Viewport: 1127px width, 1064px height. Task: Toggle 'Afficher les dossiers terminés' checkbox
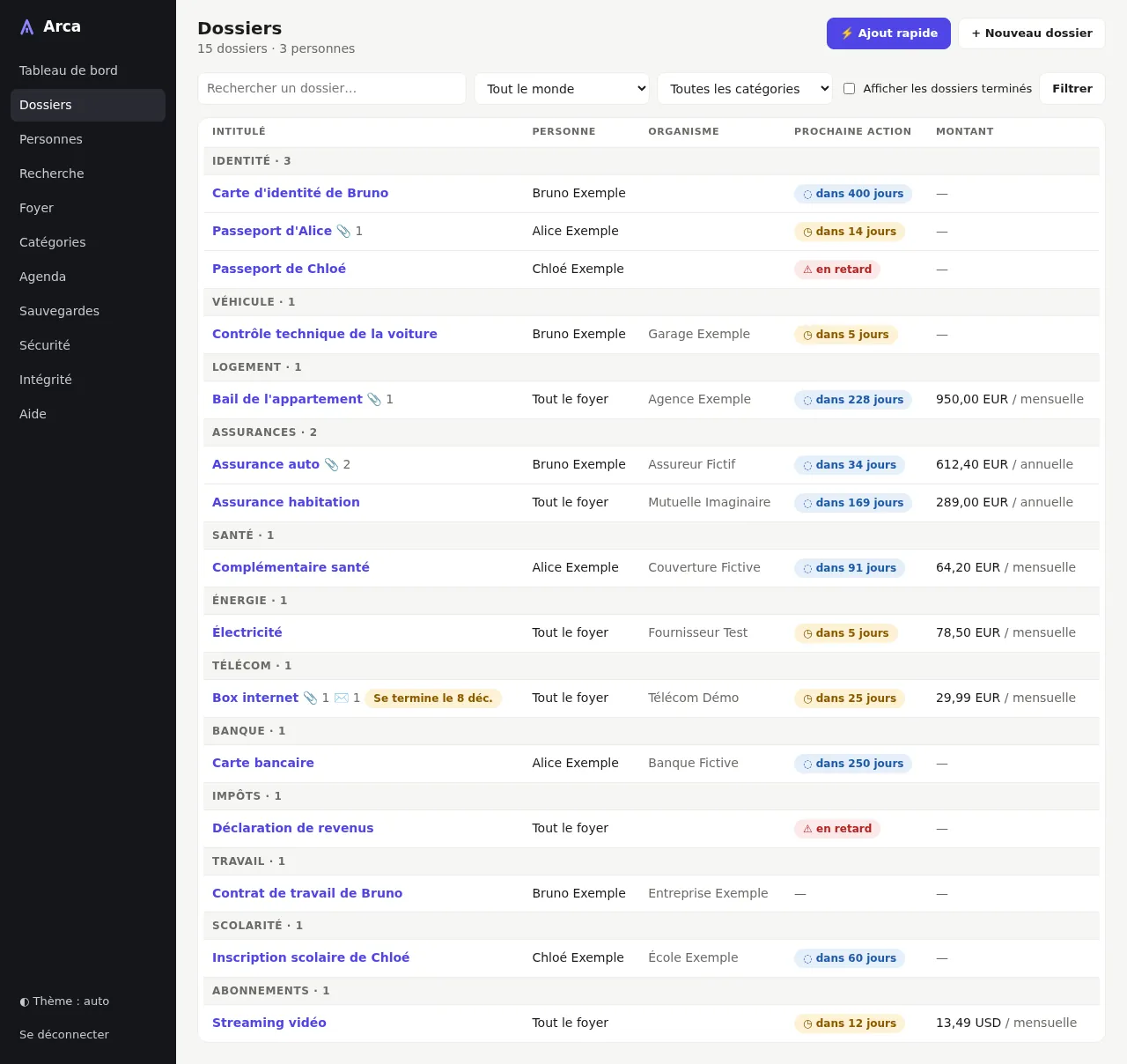850,88
